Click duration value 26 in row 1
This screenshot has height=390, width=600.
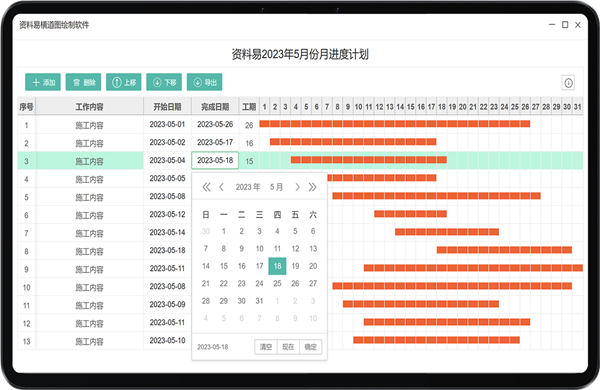coord(249,125)
